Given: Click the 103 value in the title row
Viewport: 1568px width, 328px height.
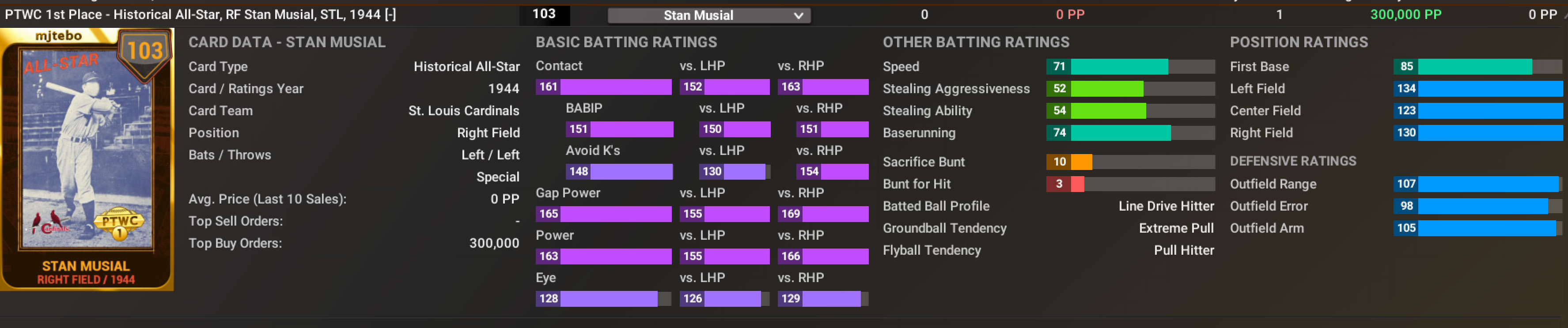Looking at the screenshot, I should pyautogui.click(x=544, y=14).
